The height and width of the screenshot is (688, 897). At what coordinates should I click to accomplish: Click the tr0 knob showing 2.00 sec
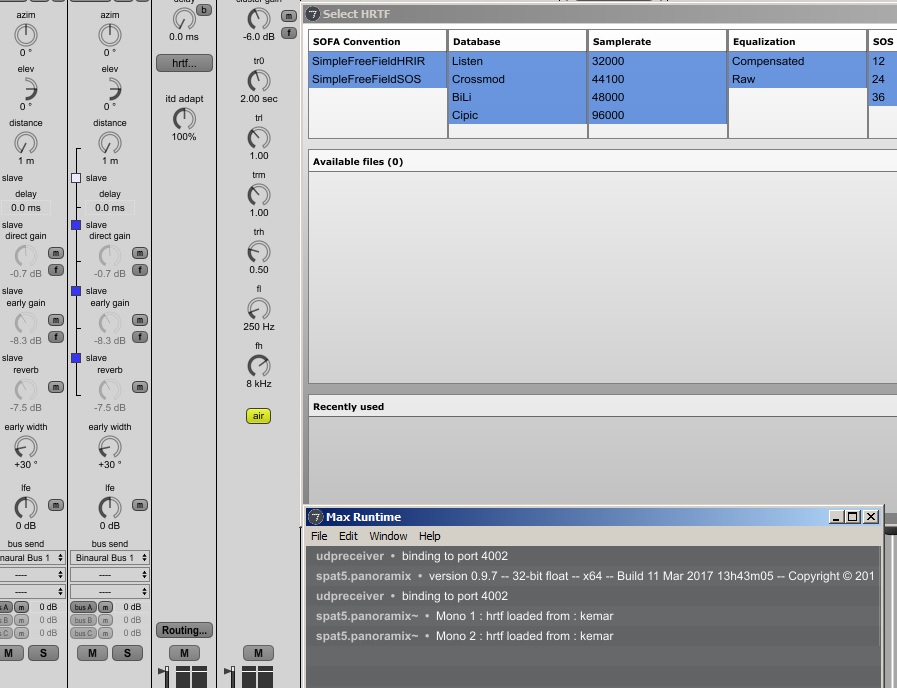click(259, 81)
